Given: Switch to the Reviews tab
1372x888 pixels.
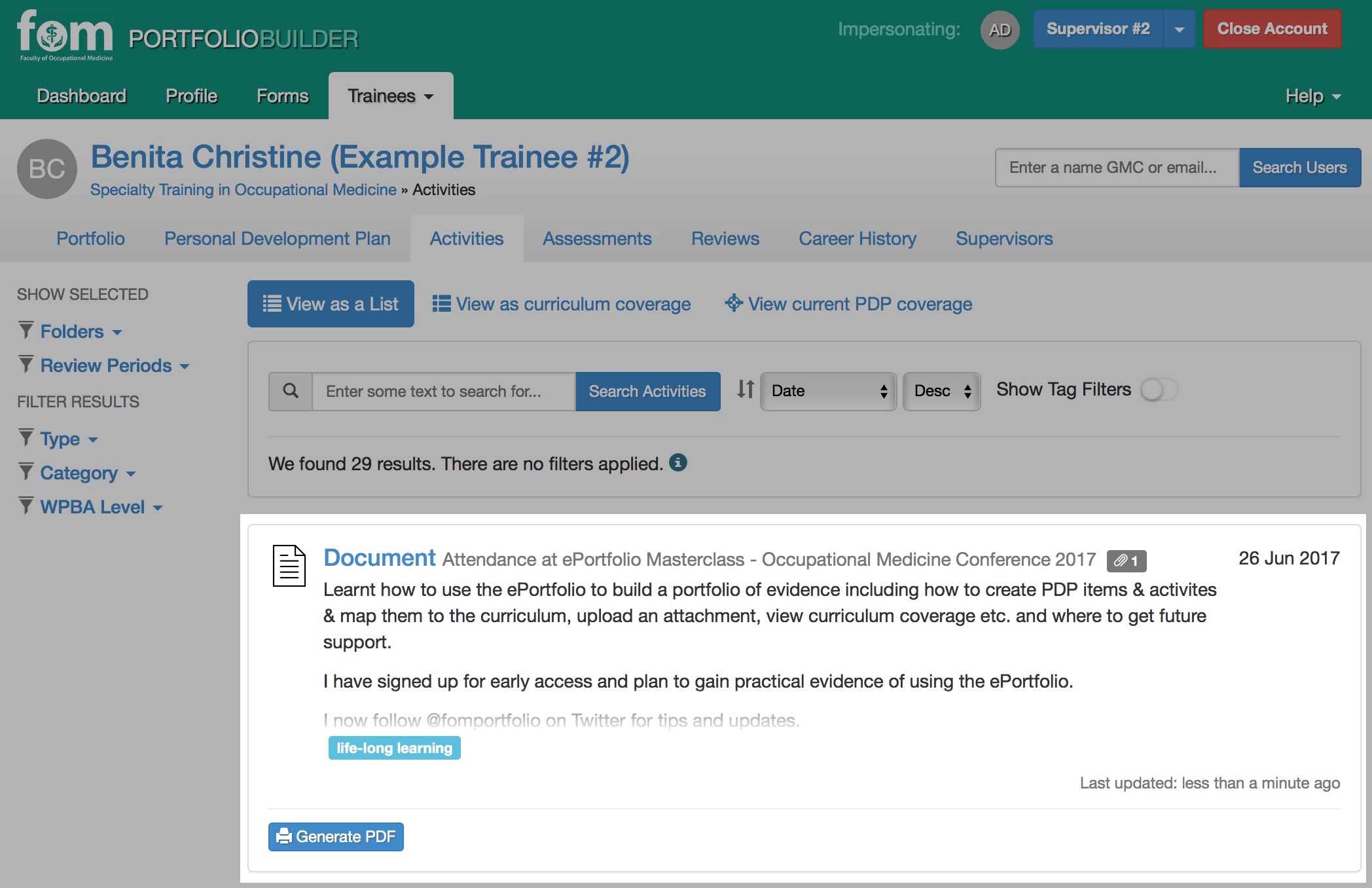Looking at the screenshot, I should click(x=725, y=238).
